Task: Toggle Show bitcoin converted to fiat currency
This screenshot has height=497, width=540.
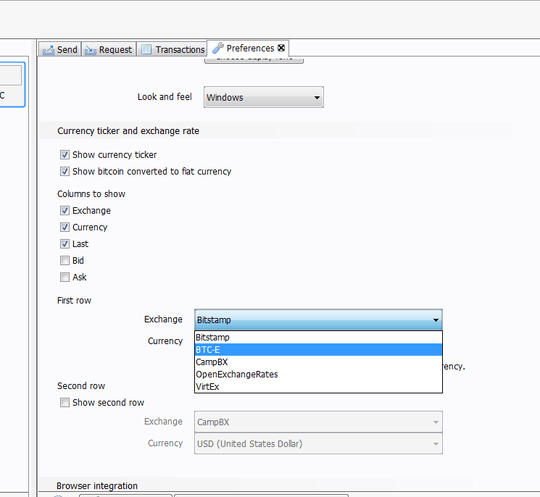Action: tap(65, 171)
